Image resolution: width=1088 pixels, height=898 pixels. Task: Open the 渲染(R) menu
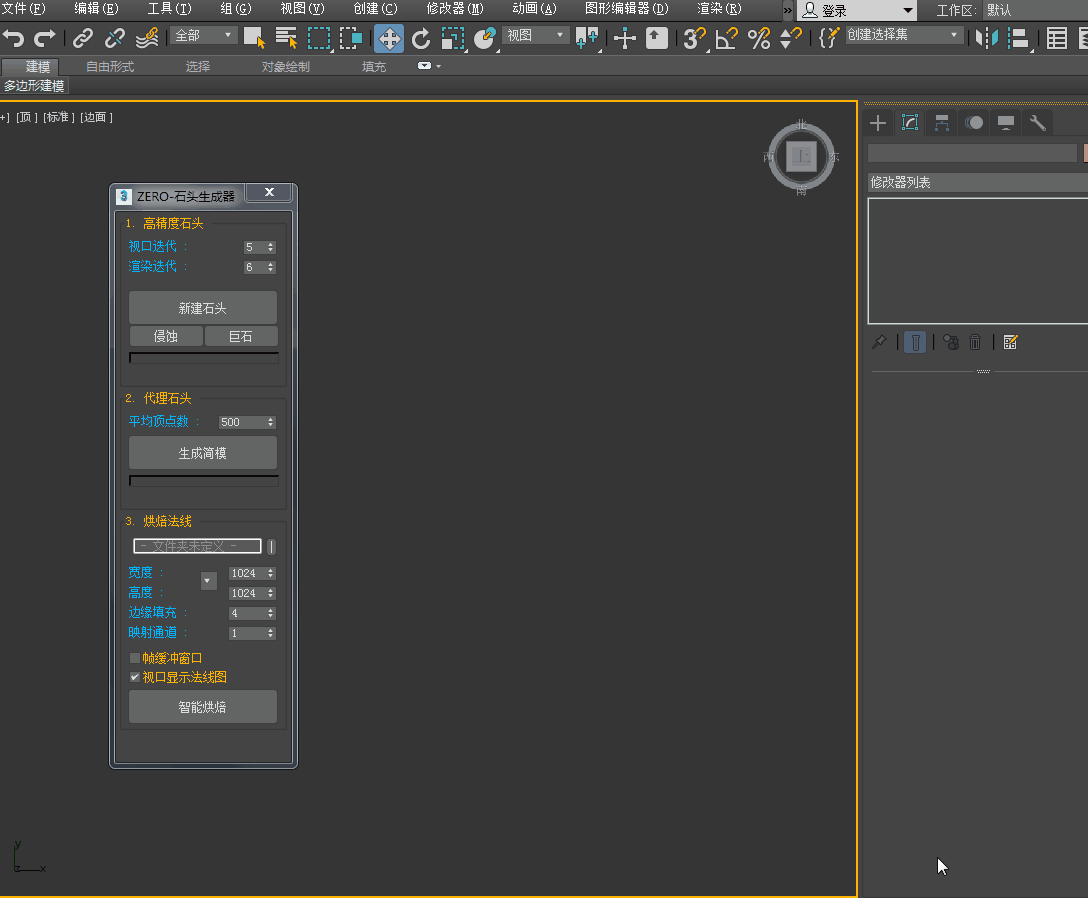[719, 9]
